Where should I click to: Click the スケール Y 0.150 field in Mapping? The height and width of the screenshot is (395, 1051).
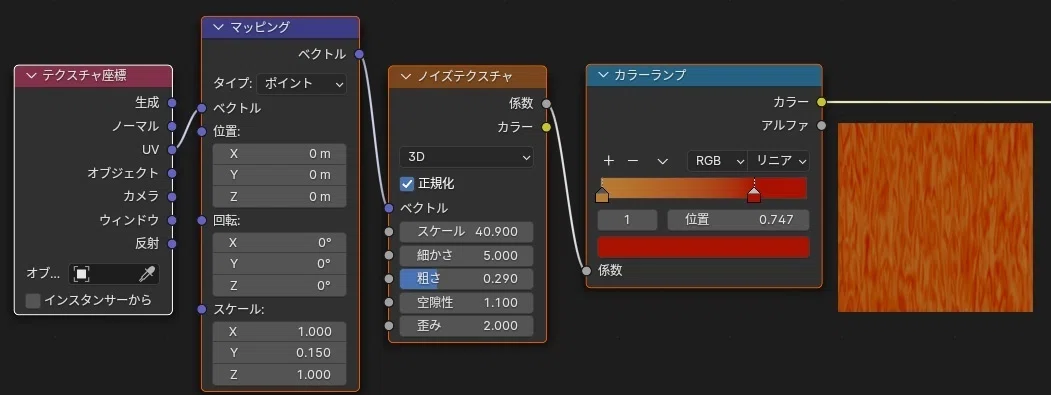(280, 353)
